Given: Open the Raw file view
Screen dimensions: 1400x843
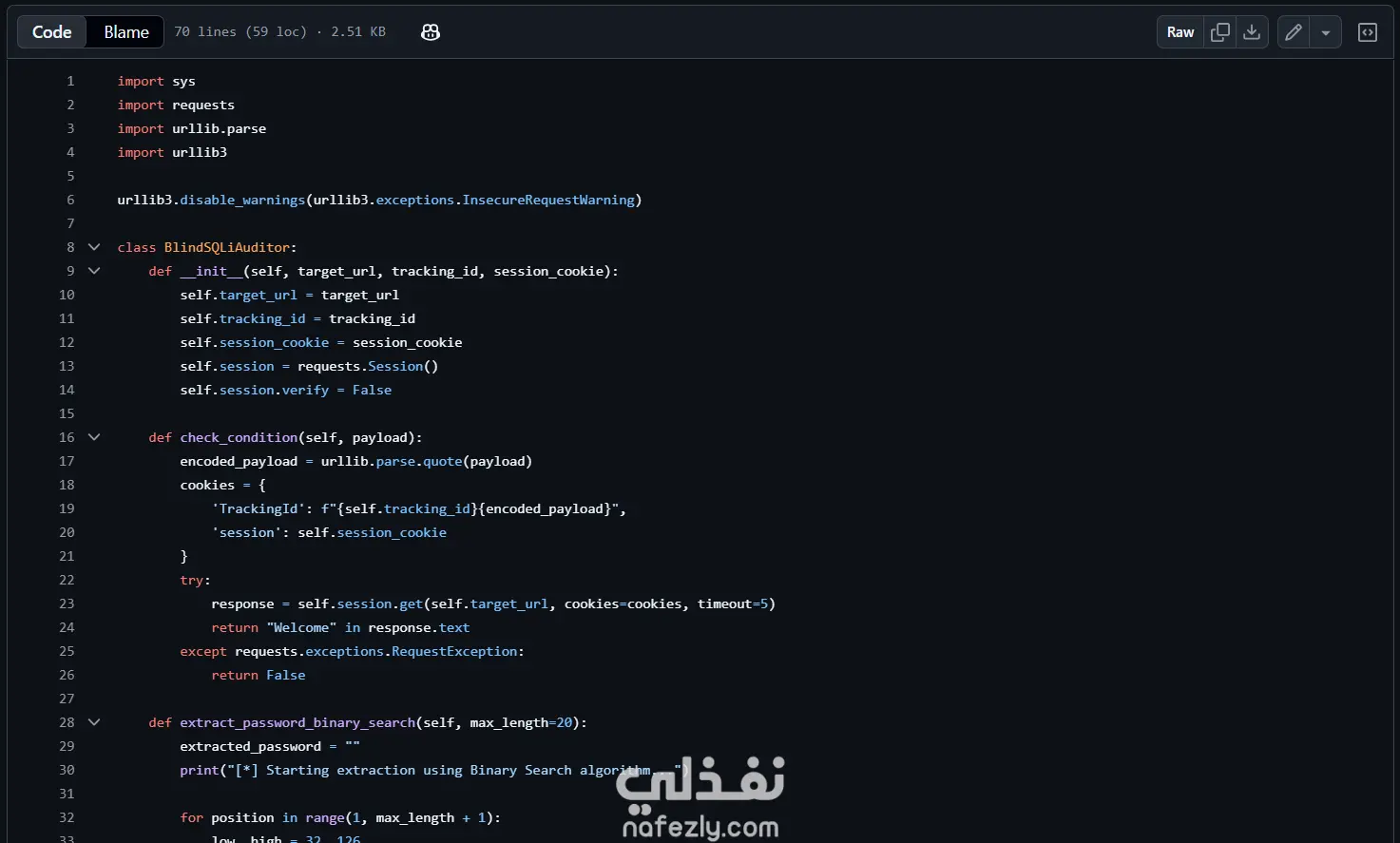Looking at the screenshot, I should coord(1180,32).
